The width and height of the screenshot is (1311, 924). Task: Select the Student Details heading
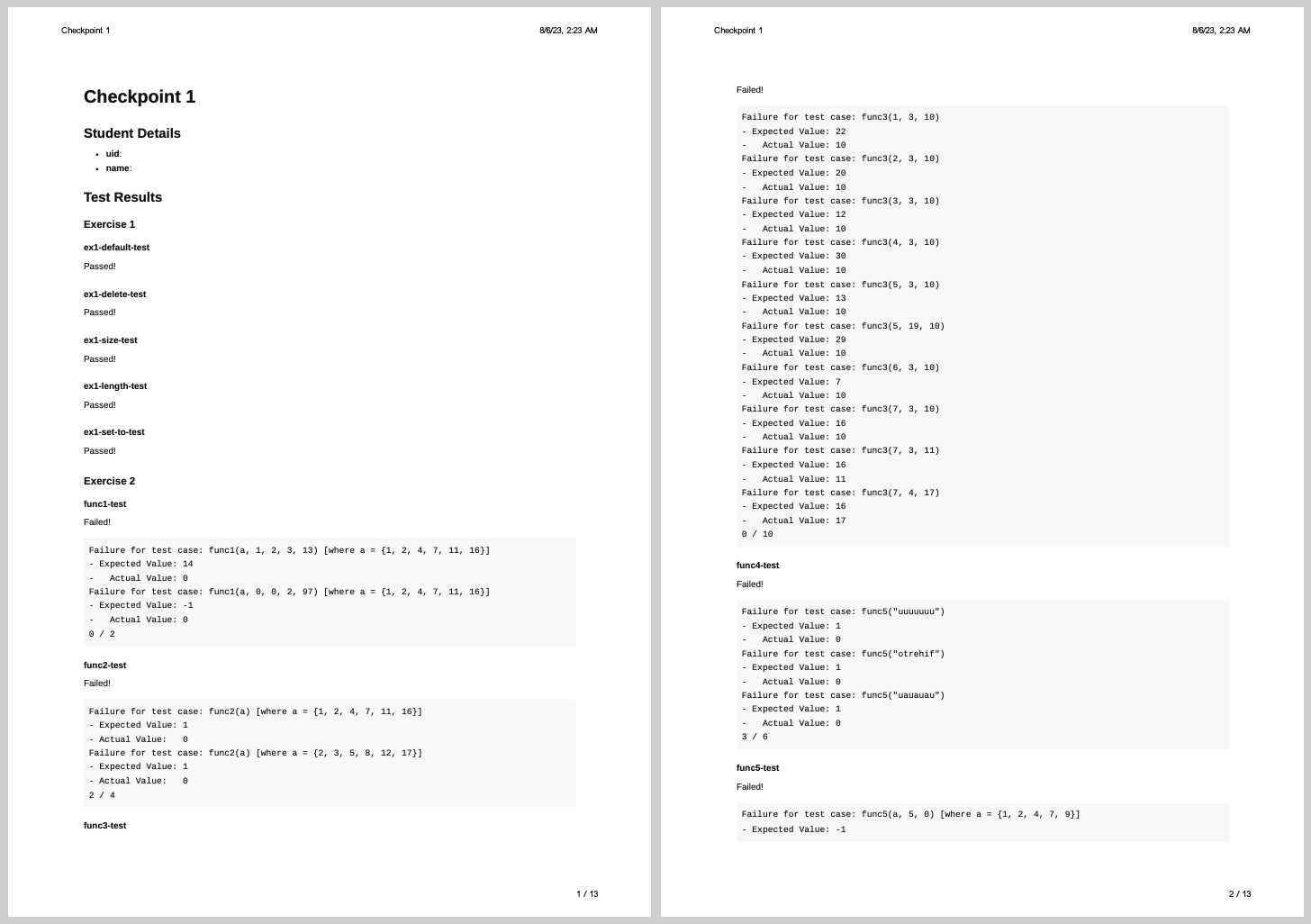coord(132,133)
